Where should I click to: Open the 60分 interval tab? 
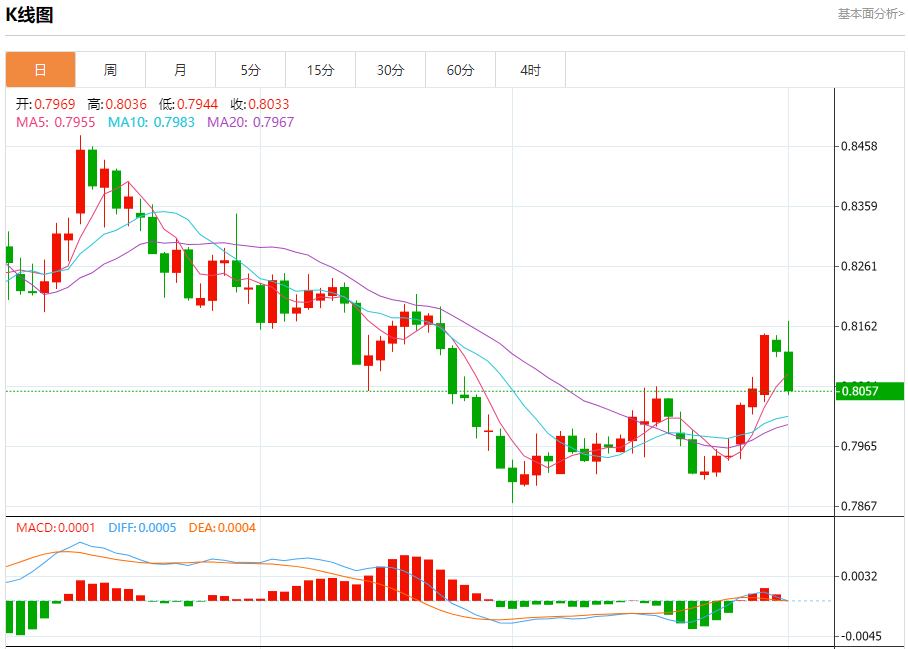pyautogui.click(x=461, y=70)
